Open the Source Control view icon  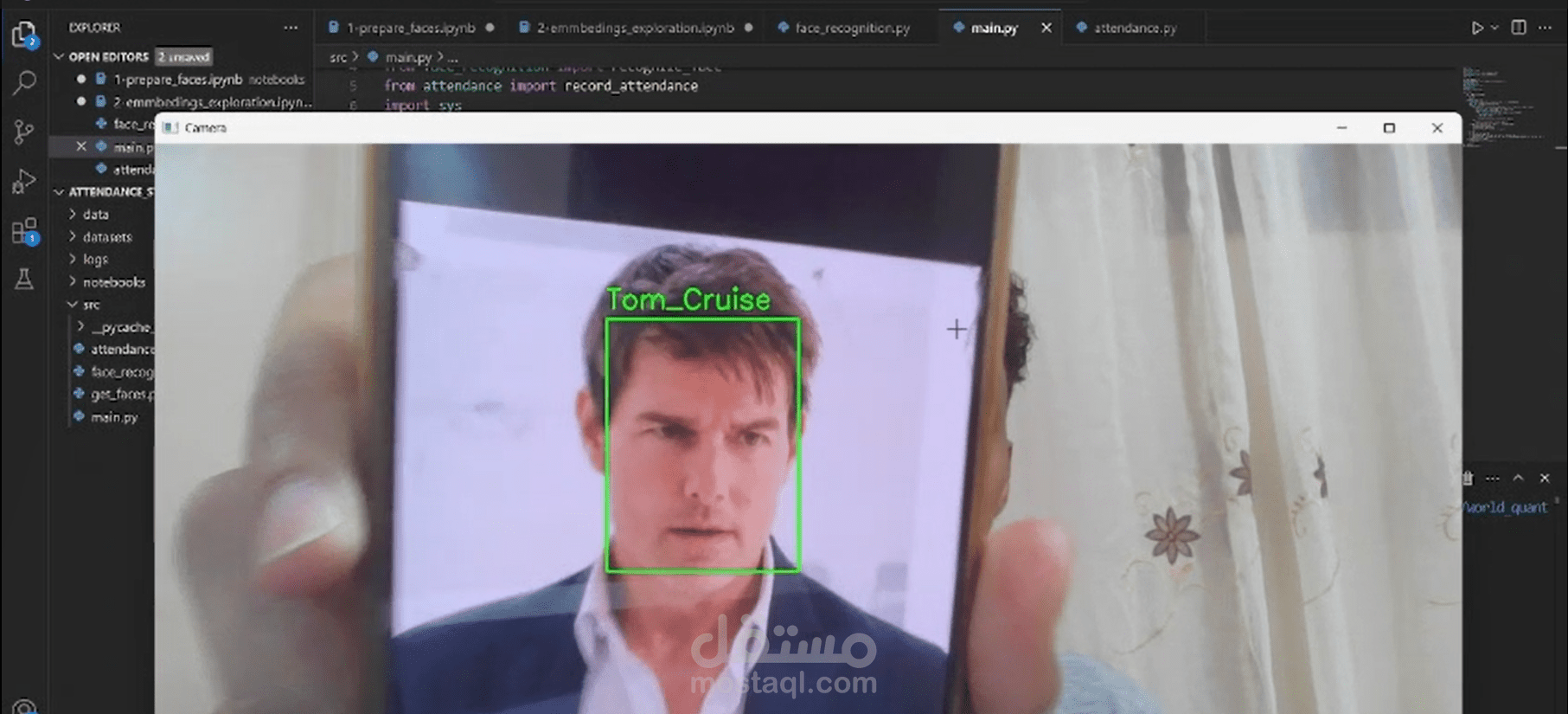(24, 132)
